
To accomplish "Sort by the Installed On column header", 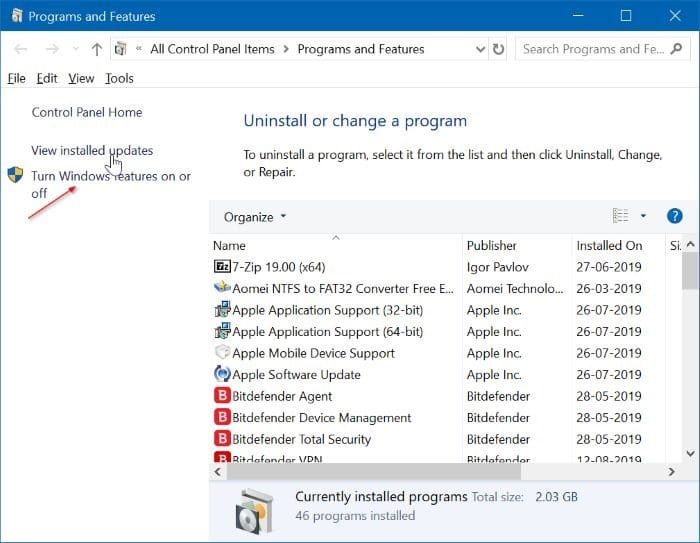I will pos(618,246).
